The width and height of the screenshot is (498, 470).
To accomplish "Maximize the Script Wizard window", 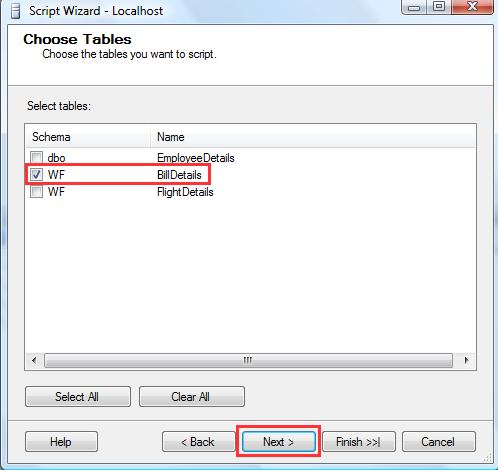I will coord(439,7).
